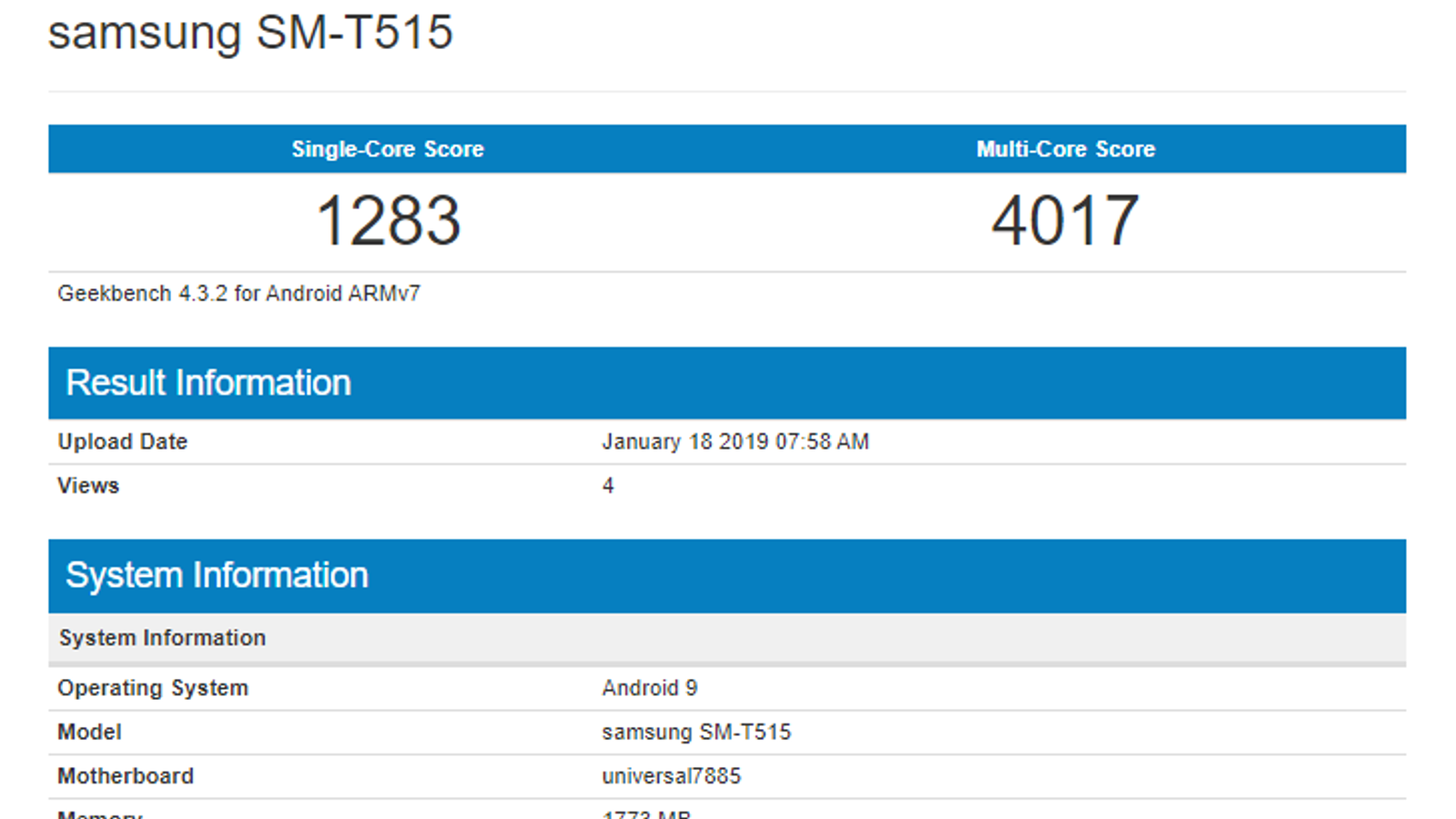1456x819 pixels.
Task: Select the Multi-Core Score header
Action: pyautogui.click(x=1066, y=149)
